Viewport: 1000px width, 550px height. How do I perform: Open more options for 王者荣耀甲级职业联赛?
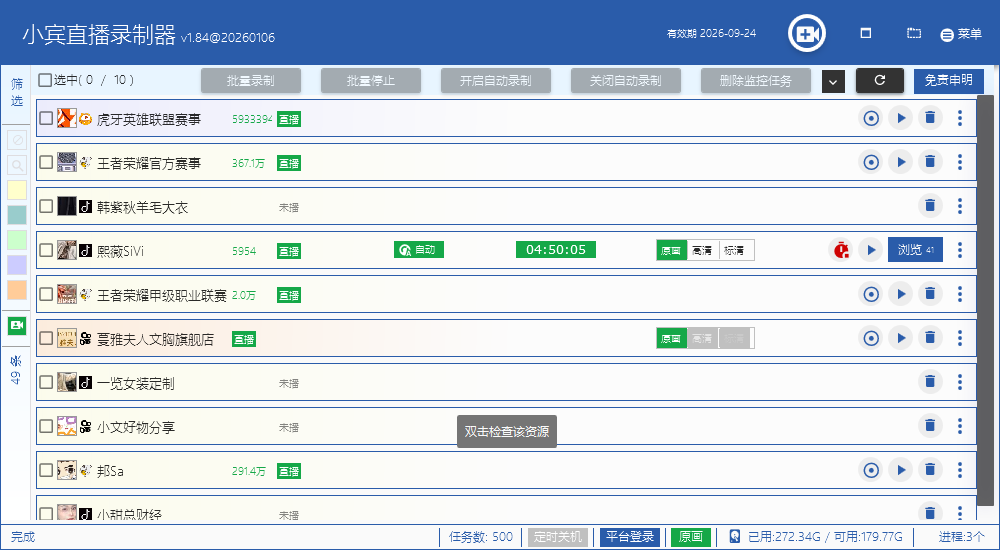(x=960, y=294)
